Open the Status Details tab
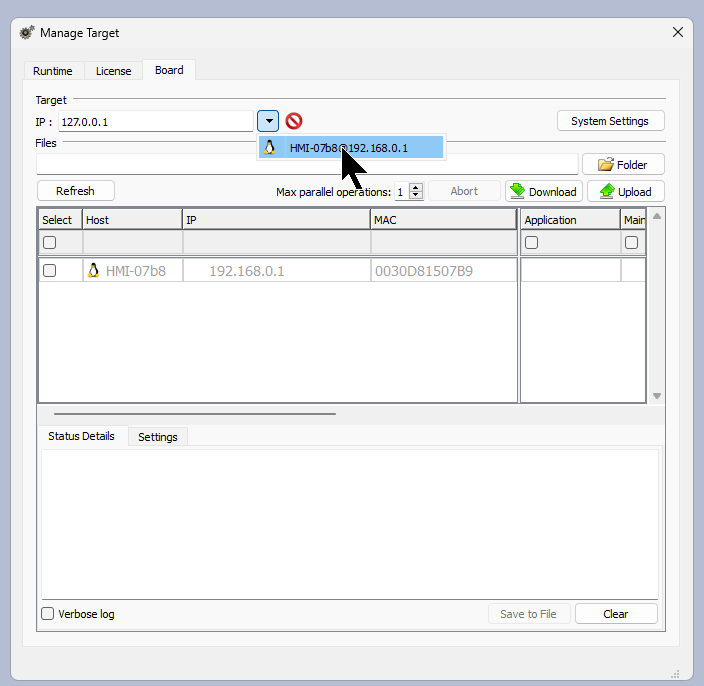This screenshot has width=704, height=686. pos(81,436)
